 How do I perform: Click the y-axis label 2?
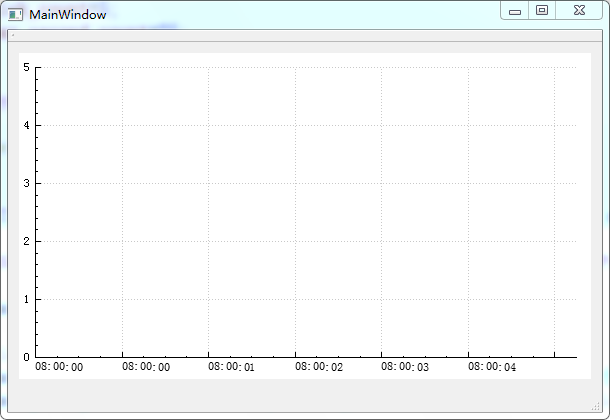coord(26,241)
